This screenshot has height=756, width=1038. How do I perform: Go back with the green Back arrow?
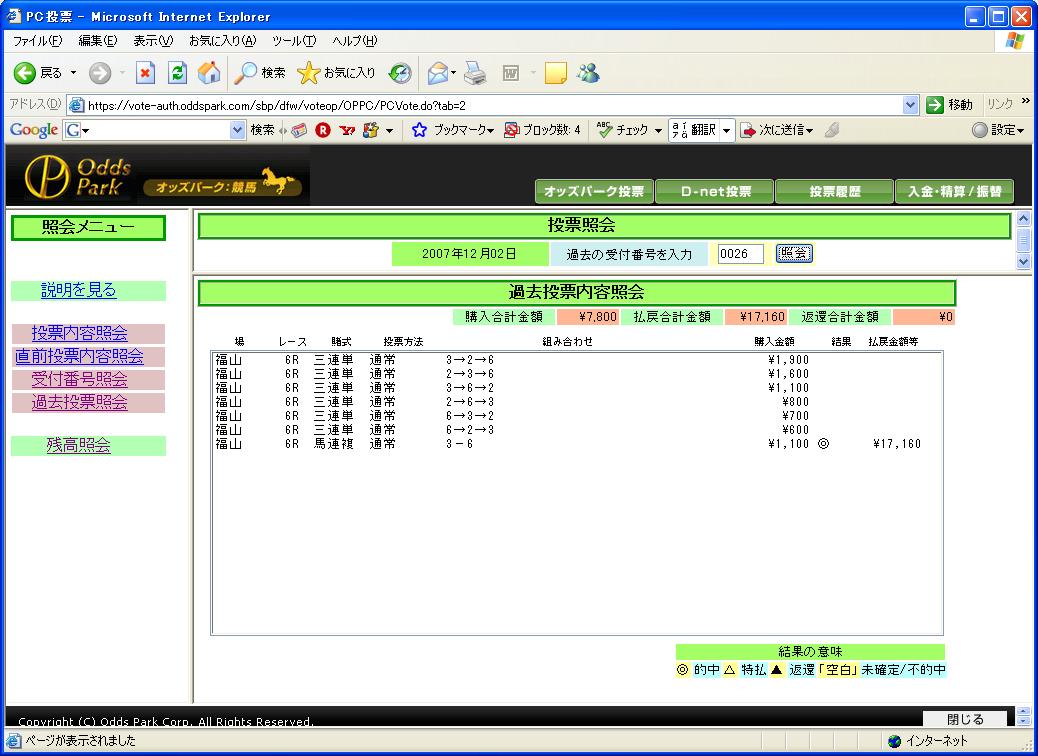25,73
